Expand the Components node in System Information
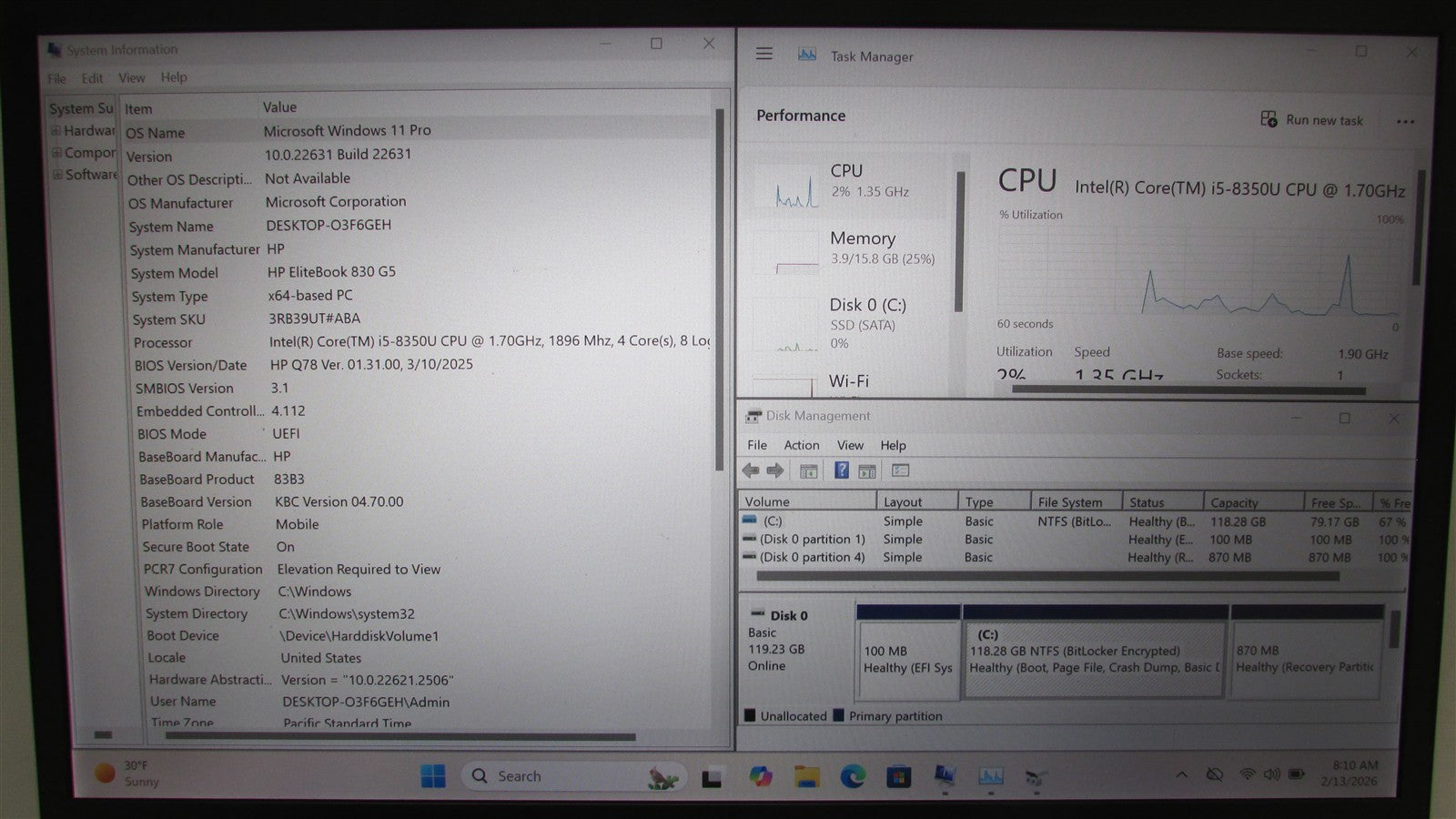This screenshot has height=819, width=1456. pos(56,152)
